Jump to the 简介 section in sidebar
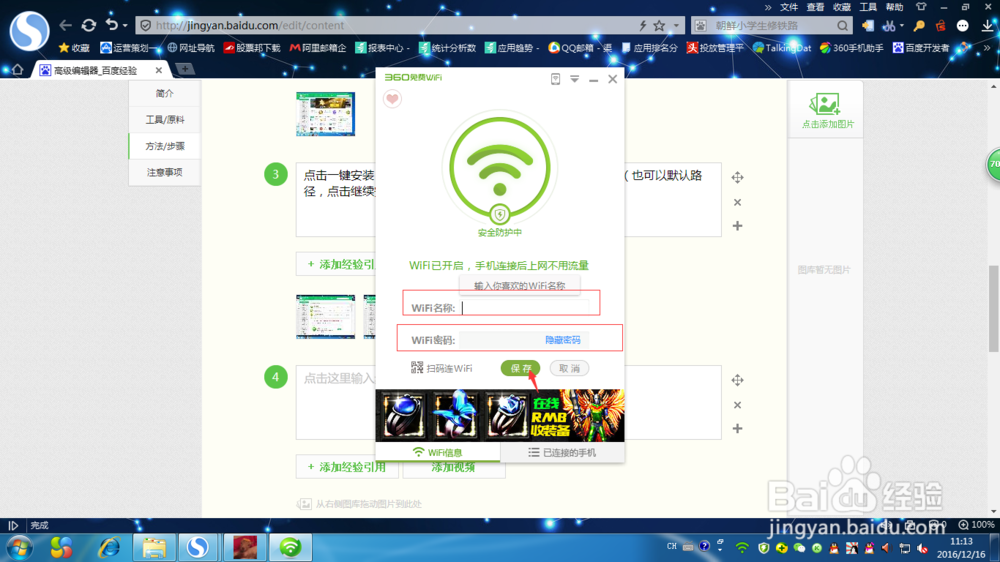 coord(165,93)
